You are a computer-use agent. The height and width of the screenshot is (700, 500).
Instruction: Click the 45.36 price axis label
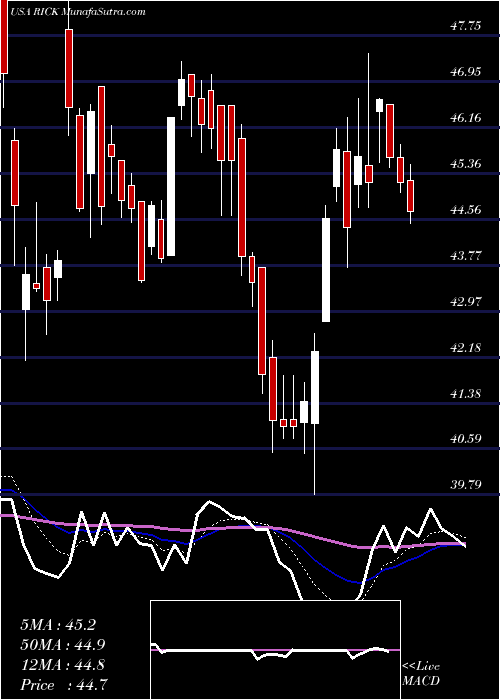click(x=466, y=164)
